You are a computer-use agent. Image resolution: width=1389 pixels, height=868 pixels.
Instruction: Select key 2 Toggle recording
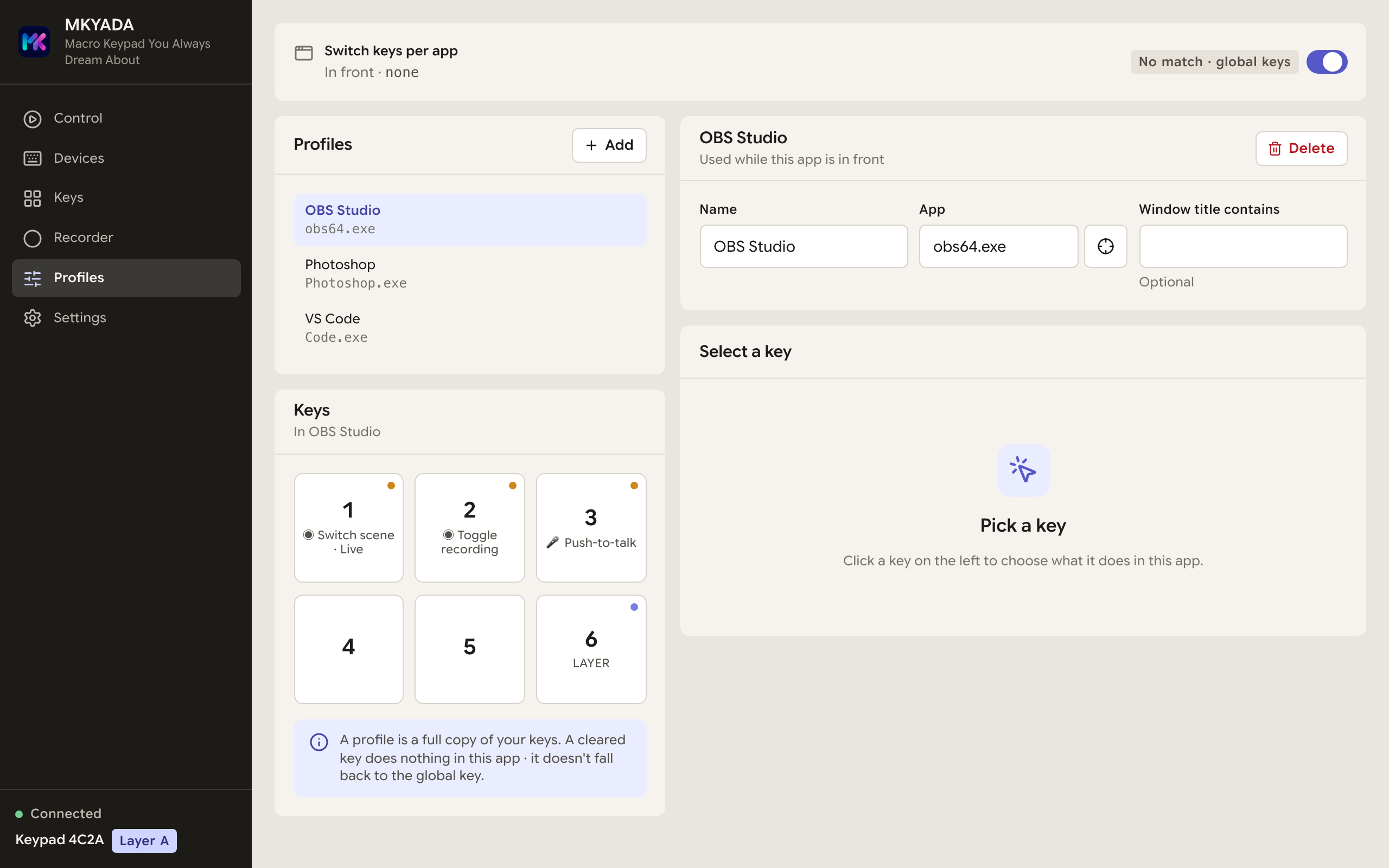click(469, 527)
